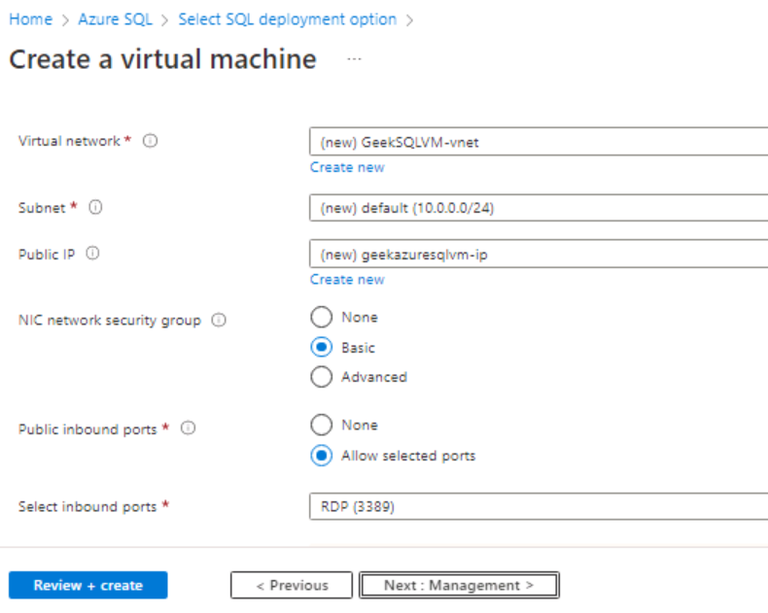Click the Review + create button
Screen dimensions: 768x613
pyautogui.click(x=88, y=585)
